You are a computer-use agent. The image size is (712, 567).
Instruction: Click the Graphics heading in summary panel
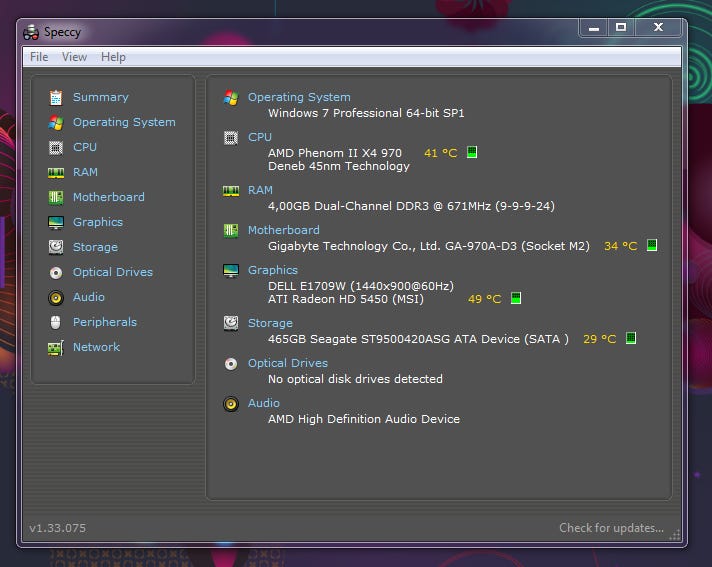coord(273,270)
